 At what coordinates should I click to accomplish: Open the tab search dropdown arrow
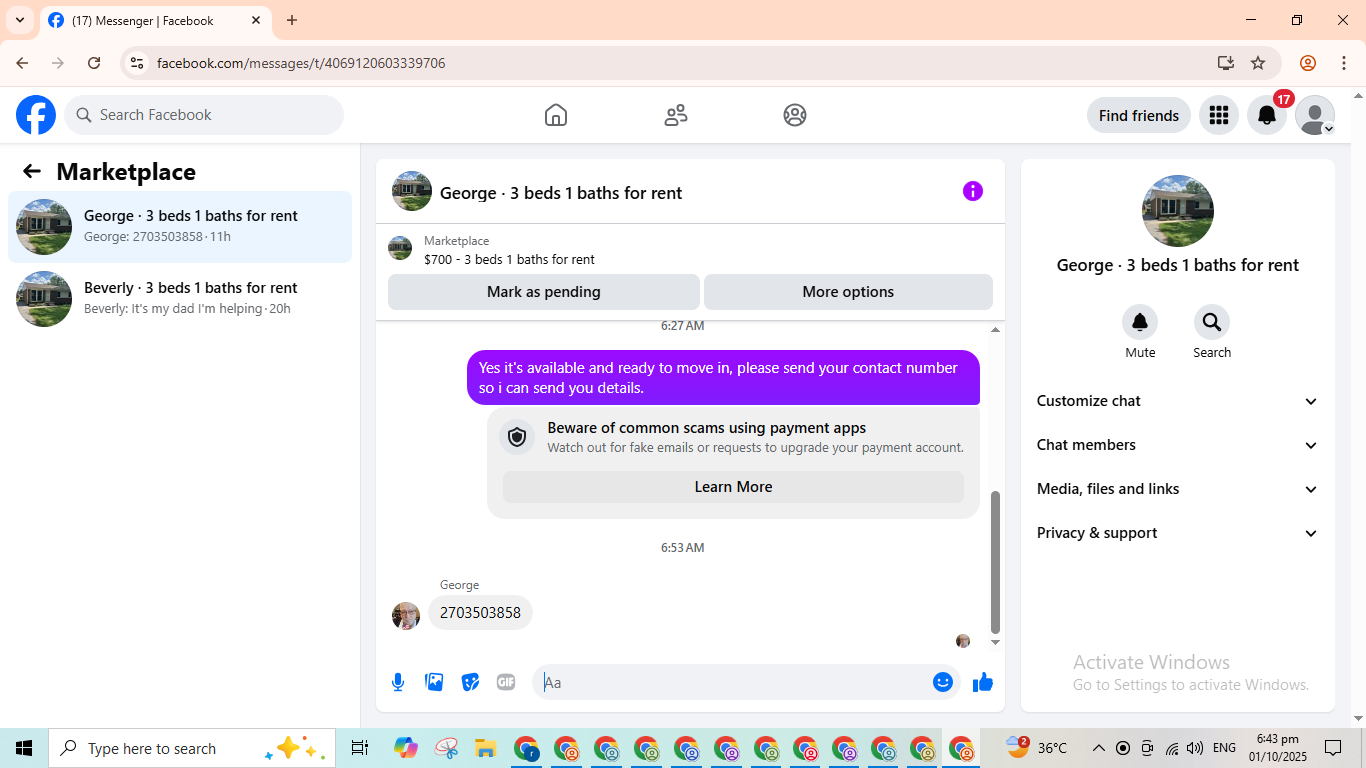coord(20,20)
